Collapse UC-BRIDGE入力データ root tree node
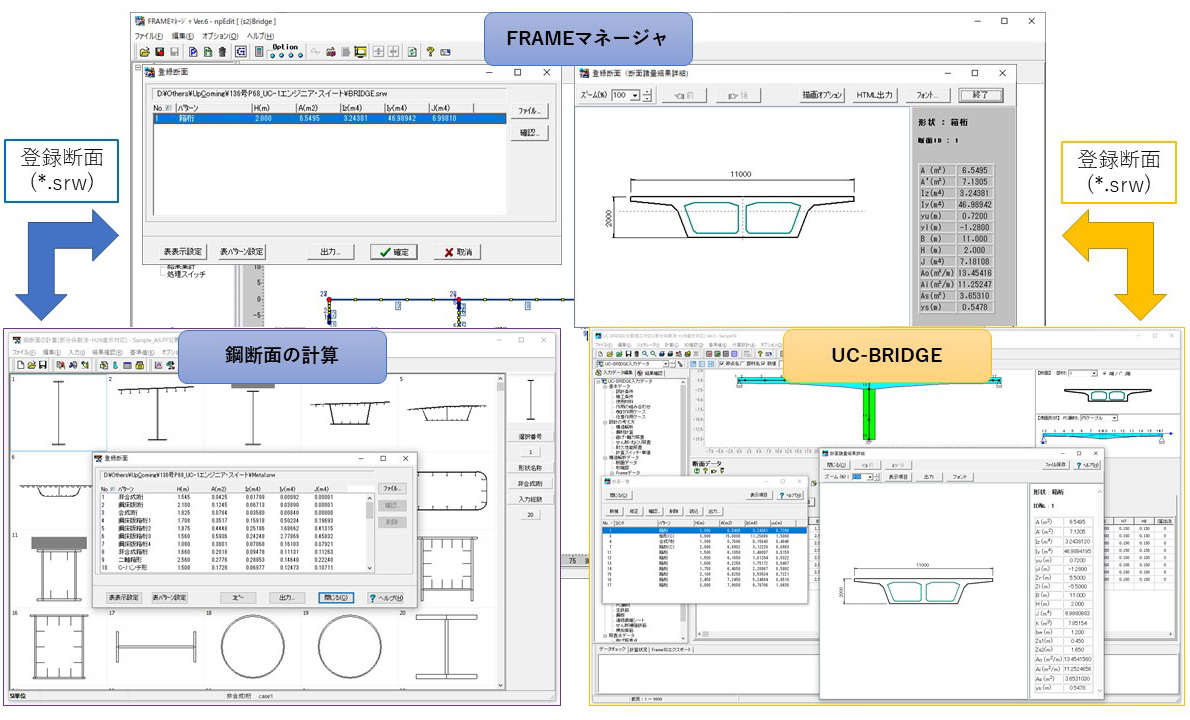The image size is (1190, 720). (x=597, y=381)
